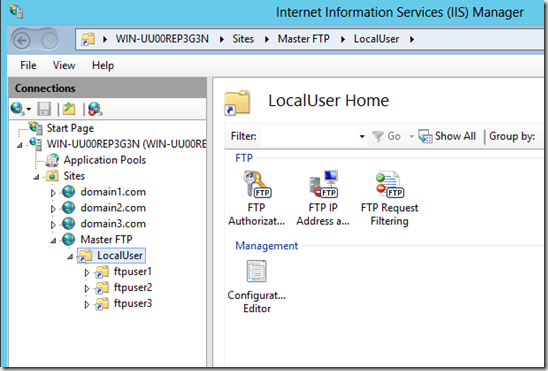
Task: Click the Management group heading
Action: 266,246
